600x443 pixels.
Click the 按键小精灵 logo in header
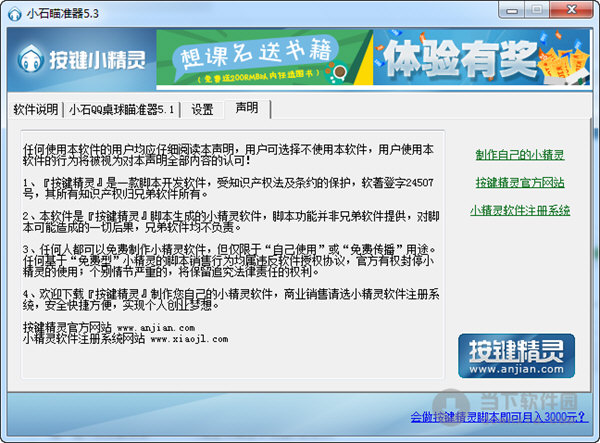pos(82,59)
